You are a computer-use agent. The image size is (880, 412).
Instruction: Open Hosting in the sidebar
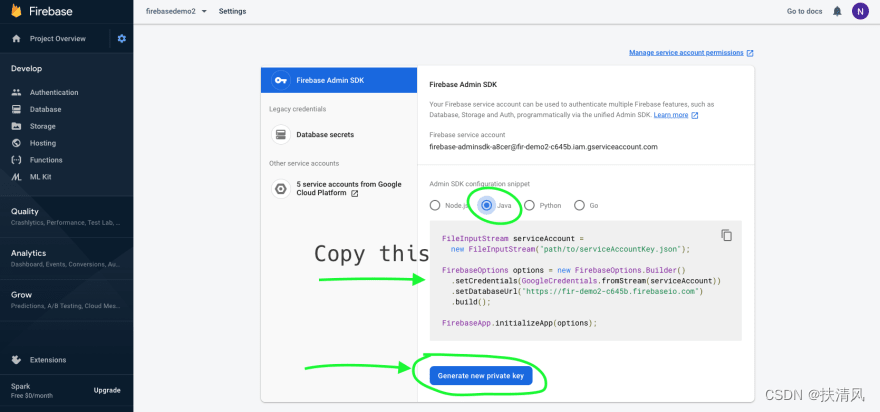pos(43,143)
